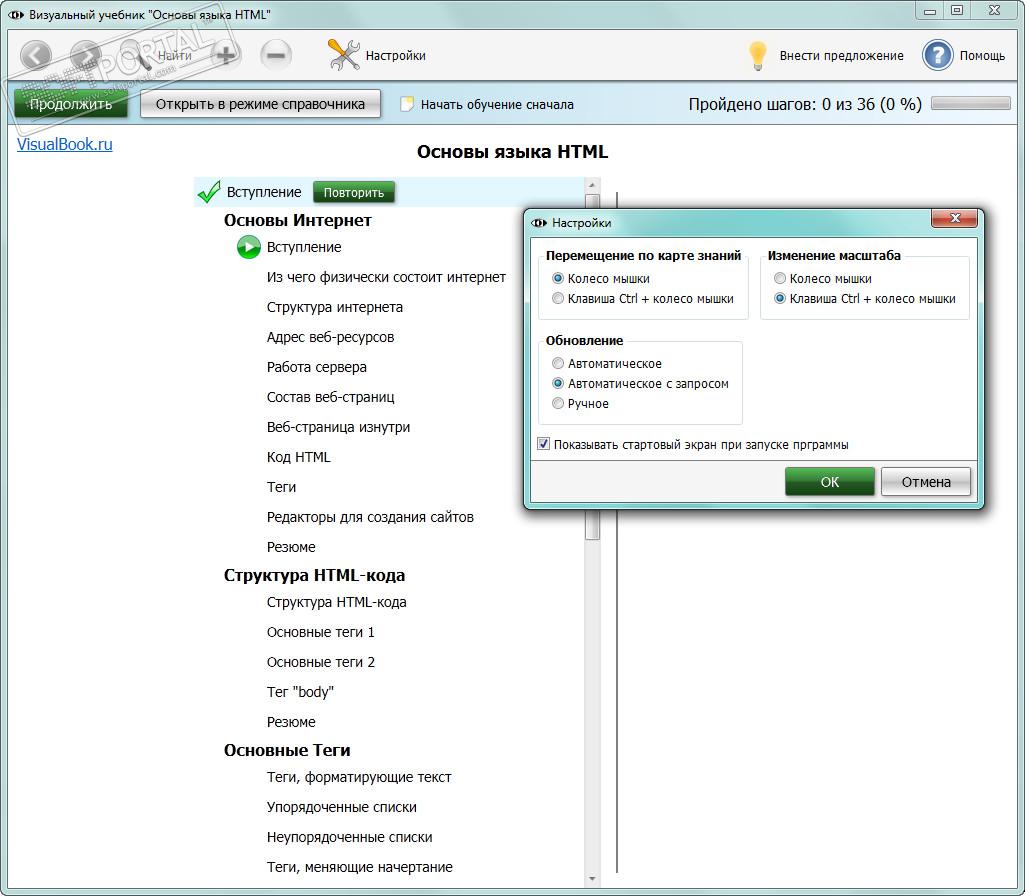Image resolution: width=1025 pixels, height=896 pixels.
Task: Maximize the main window
Action: click(957, 10)
